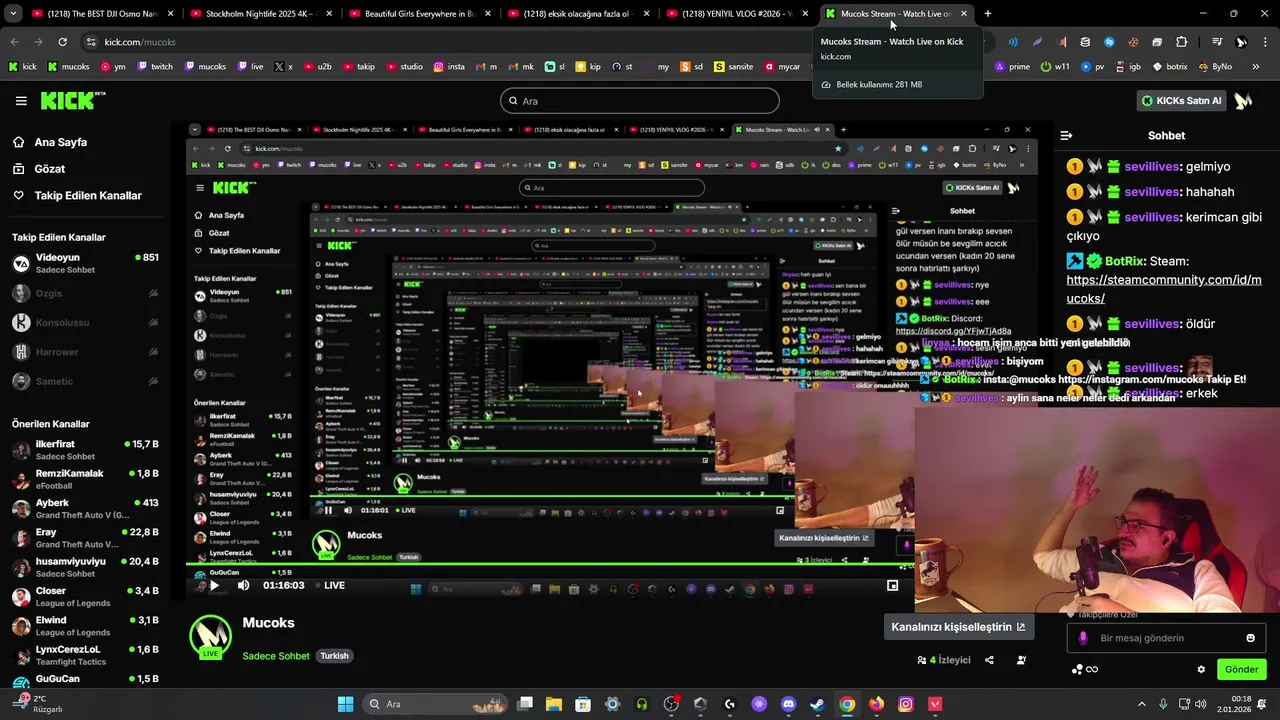Image resolution: width=1280 pixels, height=720 pixels.
Task: Open File Explorer from the taskbar
Action: [553, 704]
